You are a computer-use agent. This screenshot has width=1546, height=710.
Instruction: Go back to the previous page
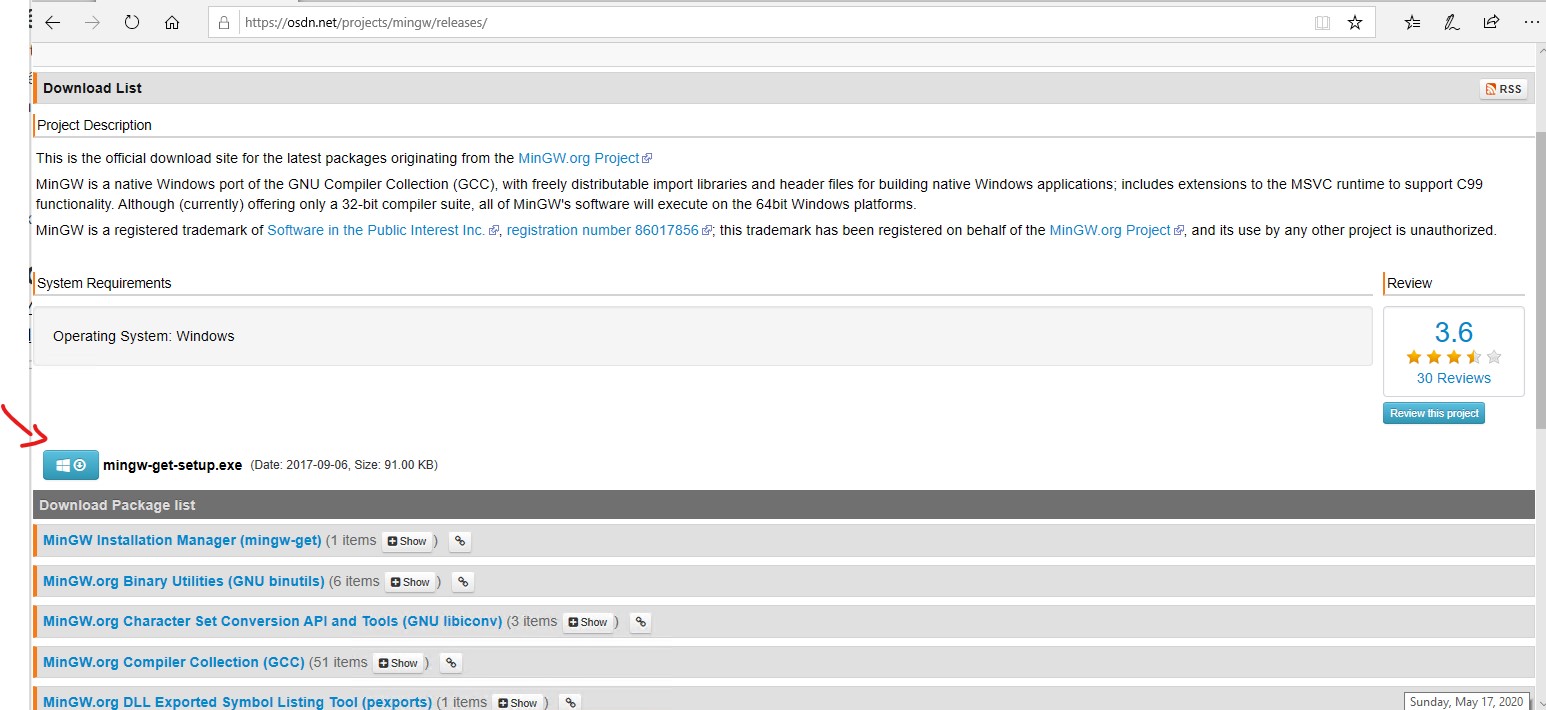tap(53, 22)
